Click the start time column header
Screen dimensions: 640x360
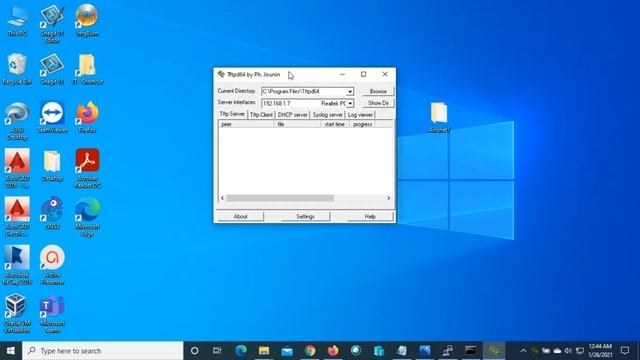click(x=335, y=124)
